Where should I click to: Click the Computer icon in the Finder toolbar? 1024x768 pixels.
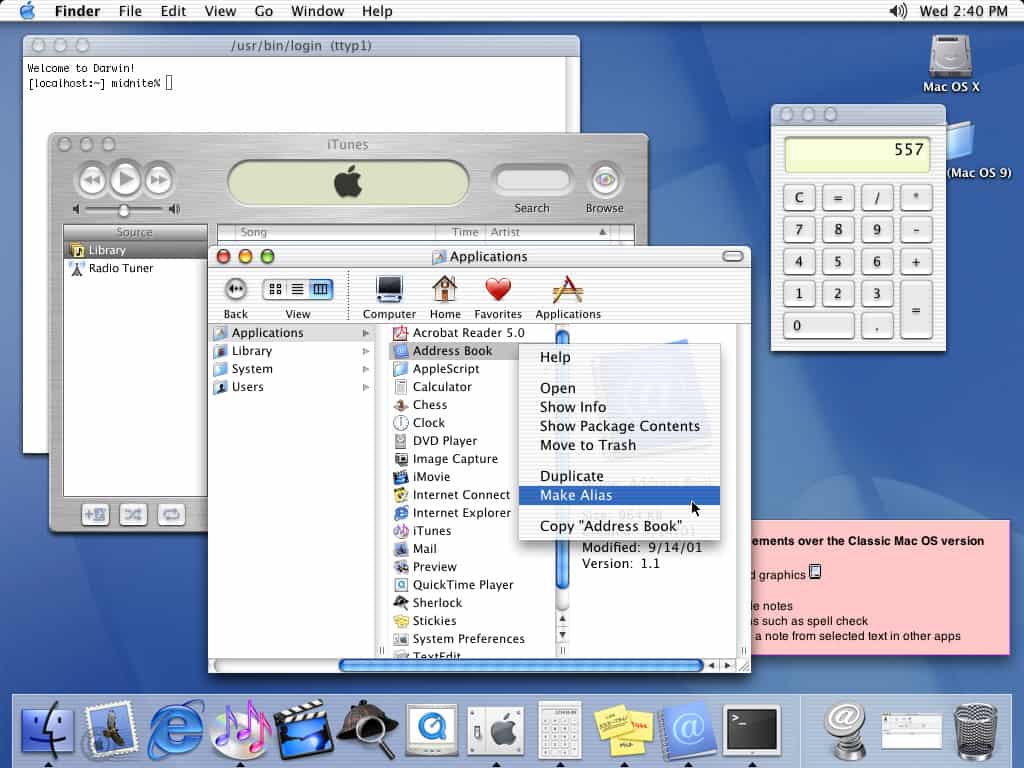click(388, 290)
